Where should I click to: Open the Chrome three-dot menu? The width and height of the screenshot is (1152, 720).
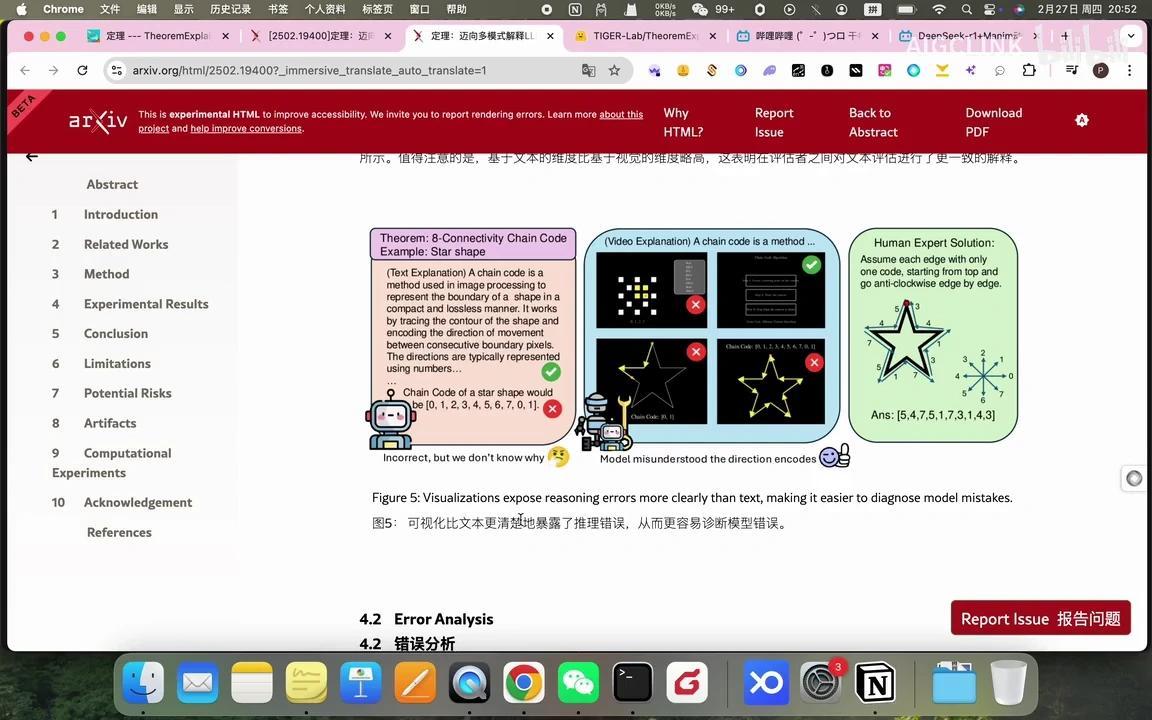coord(1129,71)
